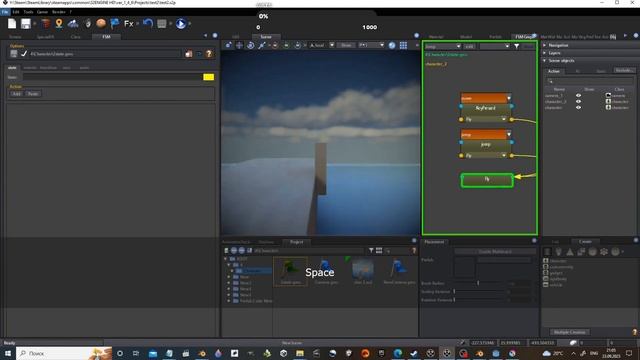Screen dimensions: 640x360
Task: Select the rotate tool in Scene toolbar
Action: tap(251, 45)
